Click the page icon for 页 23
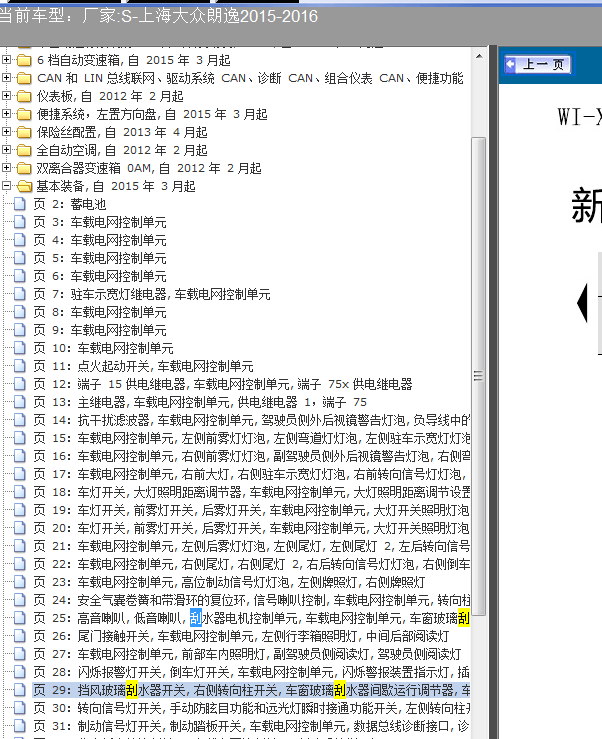602x739 pixels. tap(20, 582)
